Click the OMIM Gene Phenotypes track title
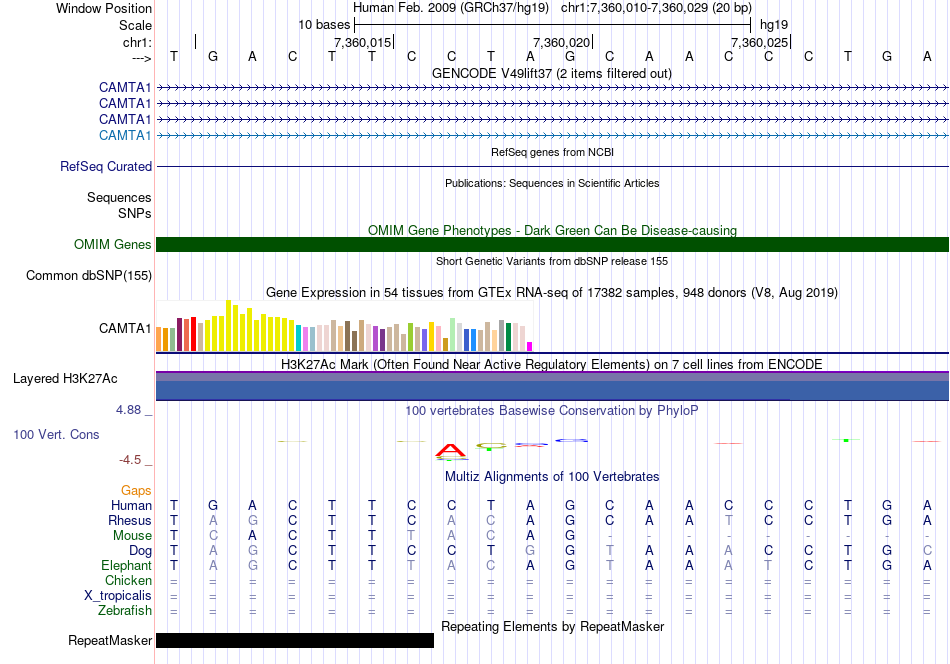Image resolution: width=950 pixels, height=664 pixels. 552,230
